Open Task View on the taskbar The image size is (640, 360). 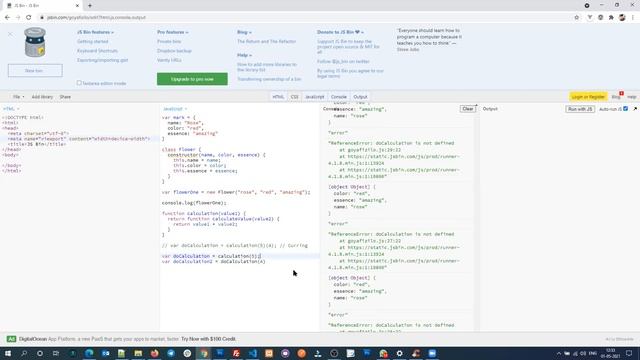click(x=56, y=353)
